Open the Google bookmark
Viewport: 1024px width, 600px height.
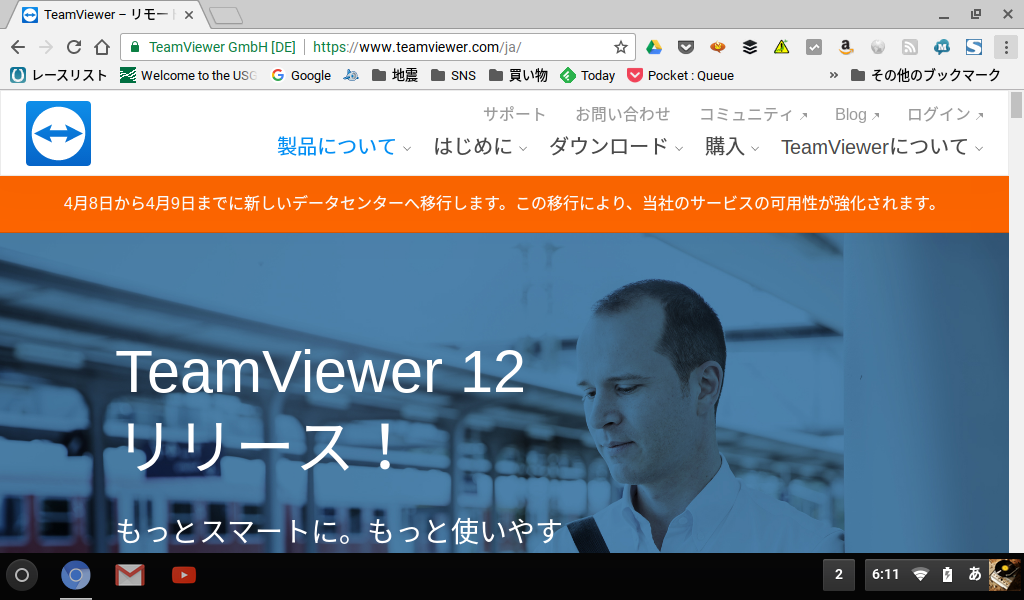301,75
